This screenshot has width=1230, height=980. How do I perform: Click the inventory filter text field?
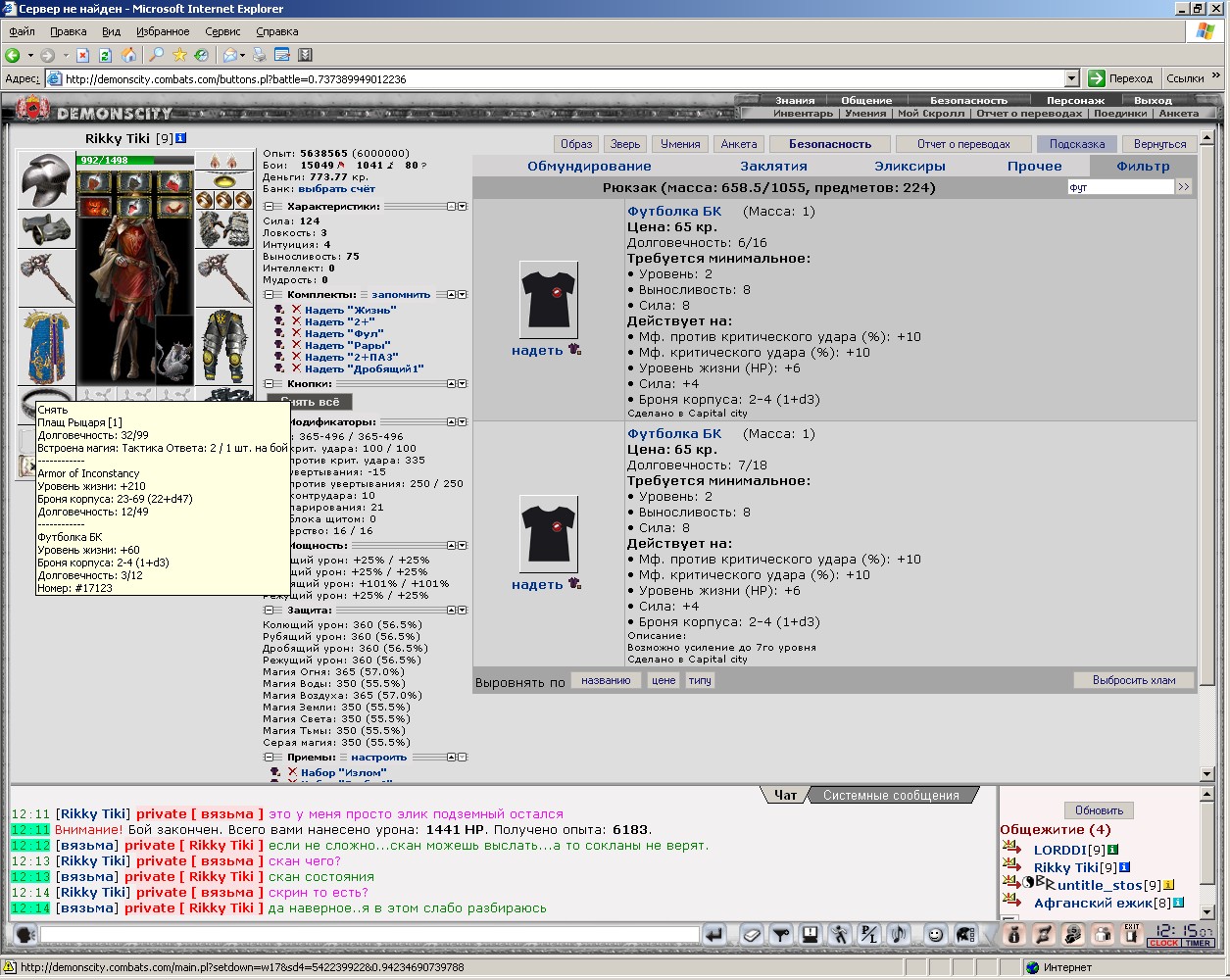[x=1120, y=187]
